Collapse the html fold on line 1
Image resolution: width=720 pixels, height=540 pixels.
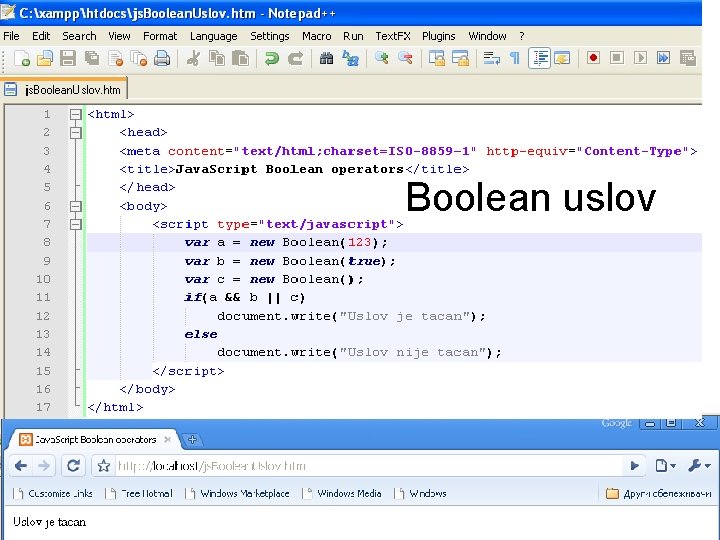coord(76,114)
